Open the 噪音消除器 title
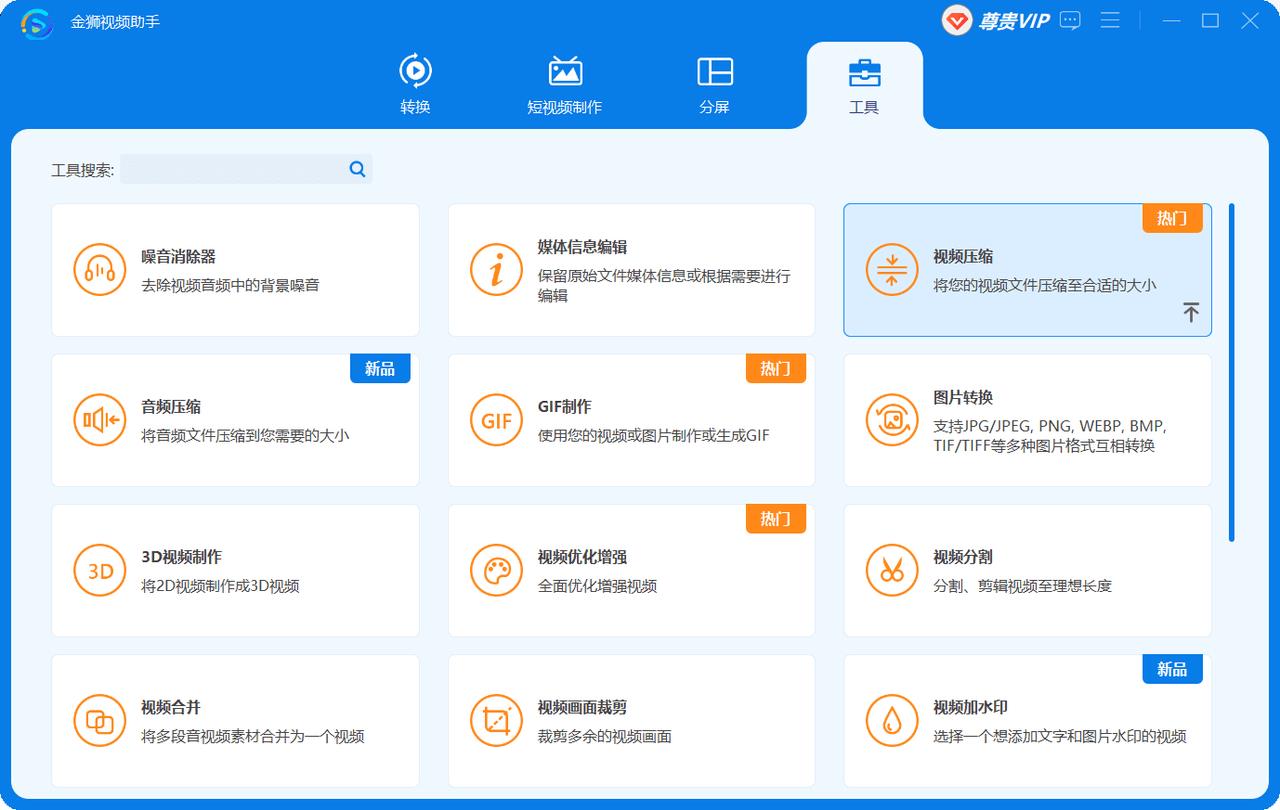 178,257
